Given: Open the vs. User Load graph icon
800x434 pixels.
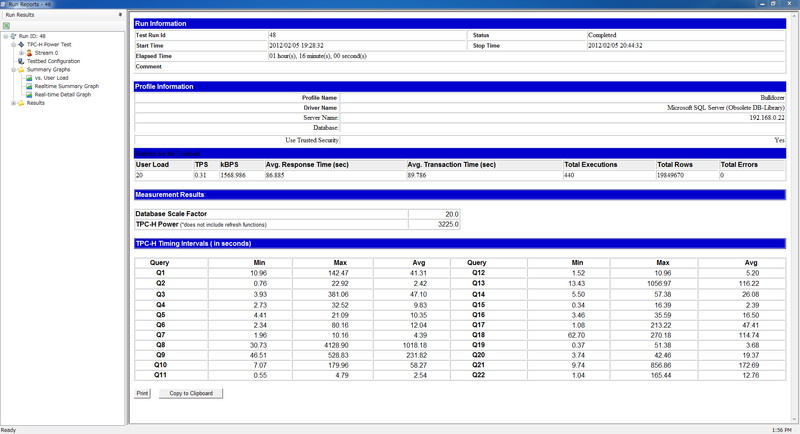Looking at the screenshot, I should 29,78.
